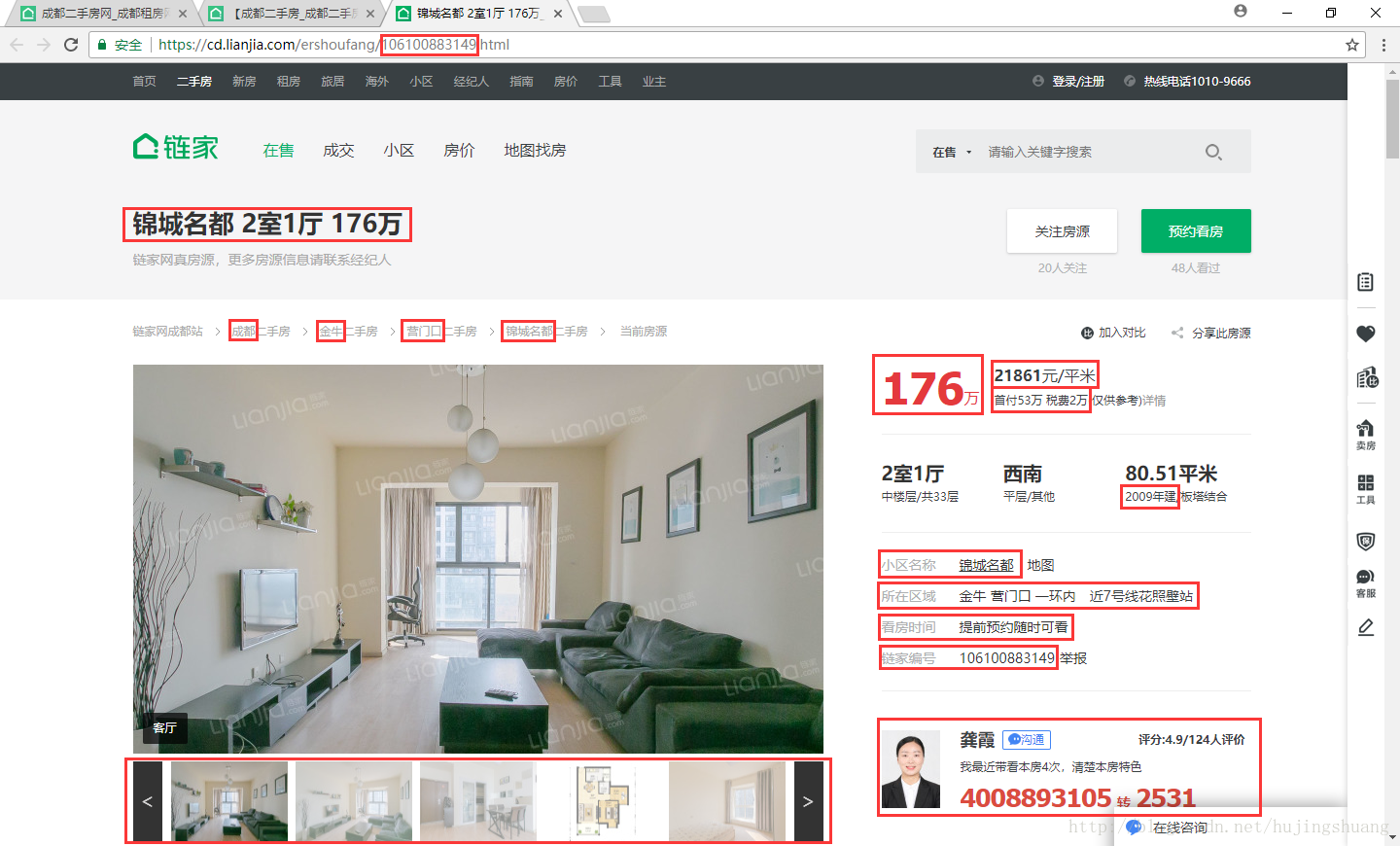Click the secure lock icon in address bar
Screen dimensions: 1400x846
[x=102, y=45]
